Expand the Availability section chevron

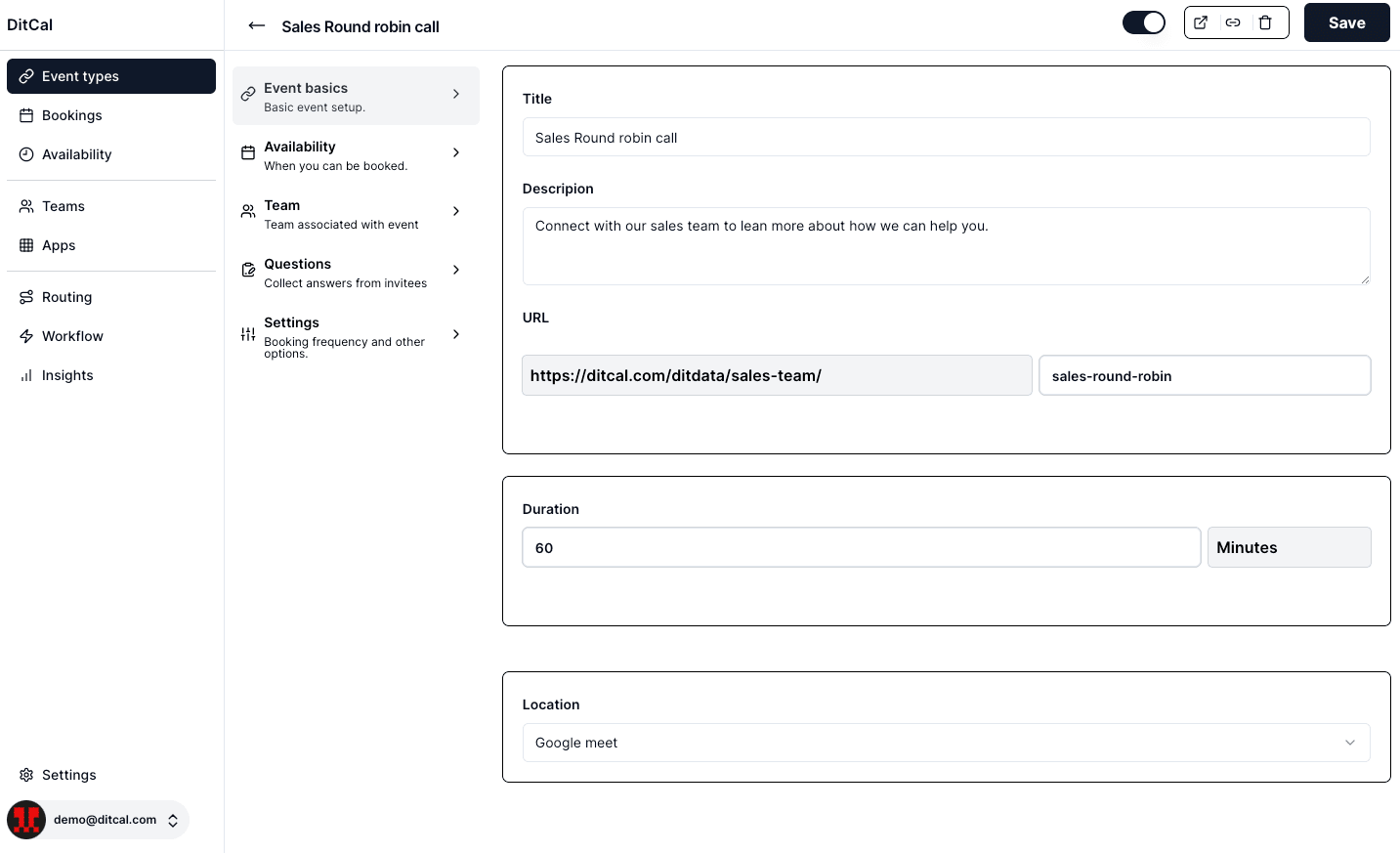pyautogui.click(x=456, y=152)
